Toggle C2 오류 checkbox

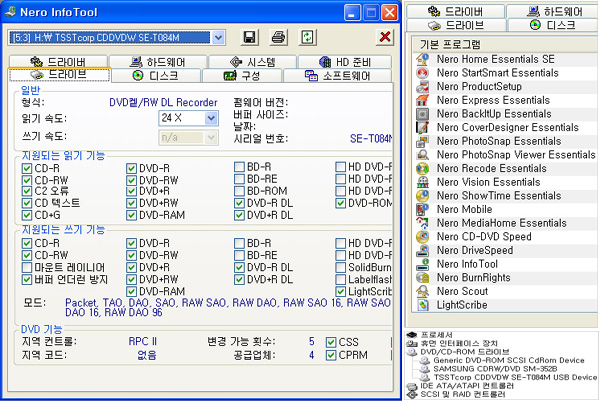[x=26, y=191]
